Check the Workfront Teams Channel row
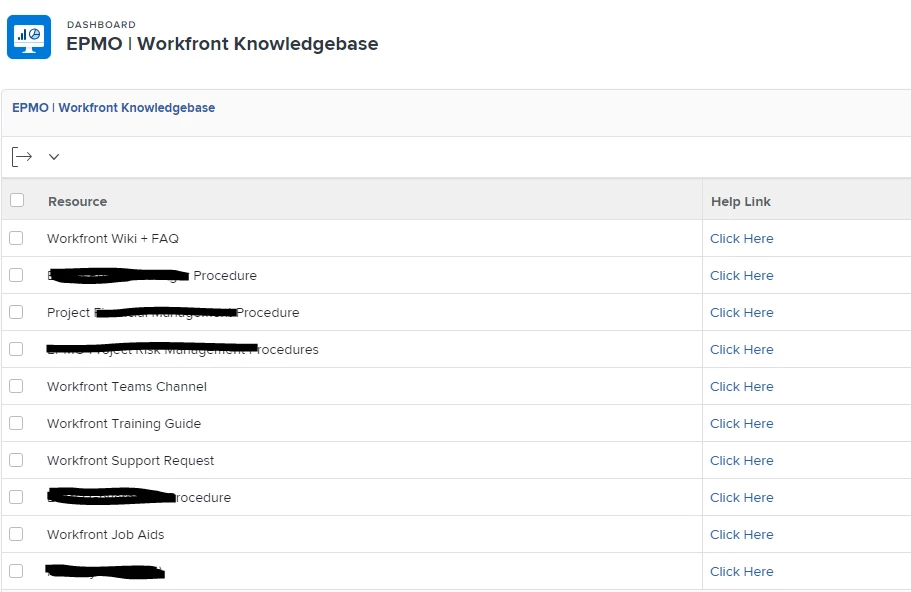The height and width of the screenshot is (592, 911). pyautogui.click(x=16, y=386)
